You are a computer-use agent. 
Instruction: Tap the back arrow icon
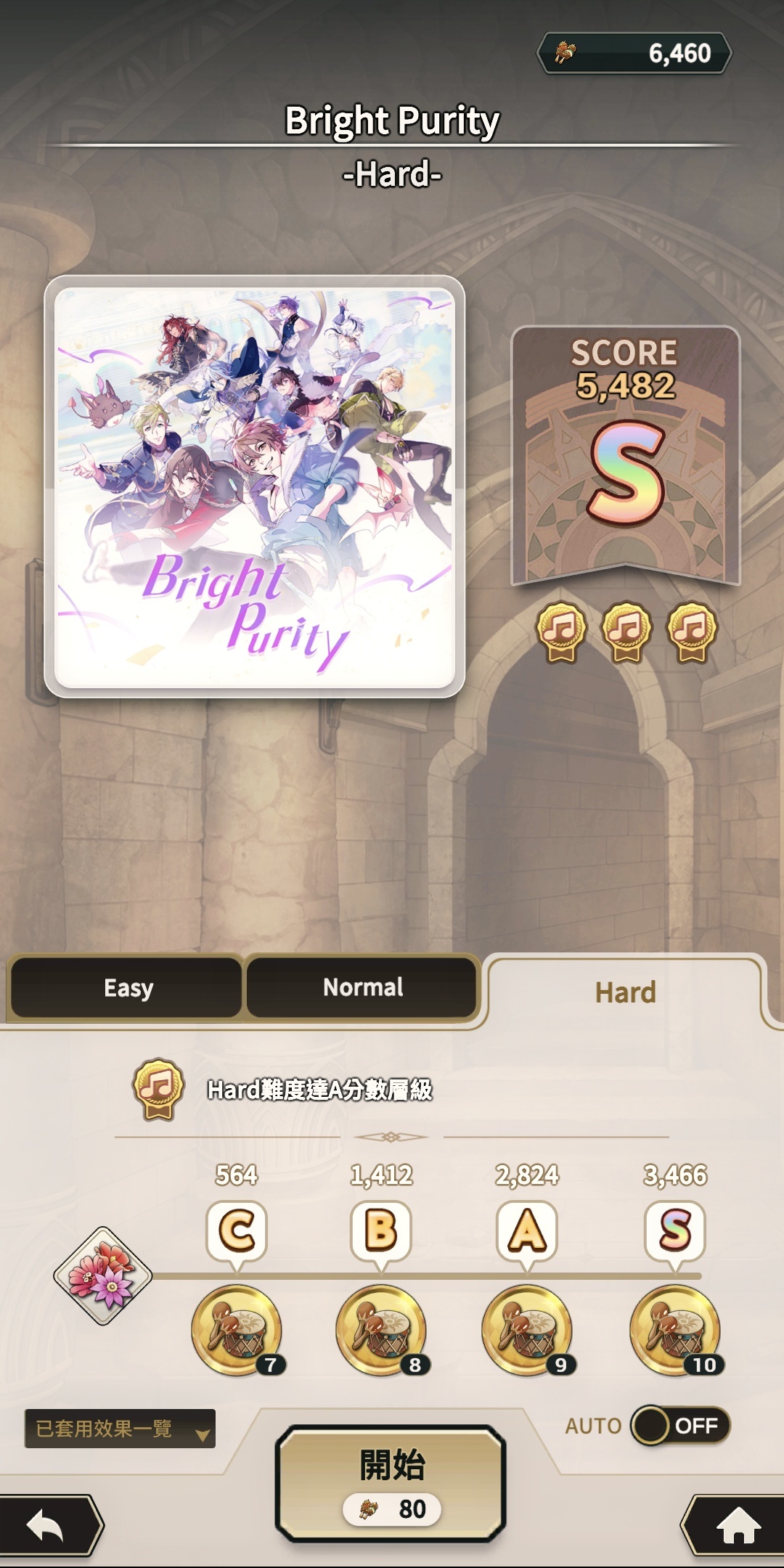point(48,1525)
